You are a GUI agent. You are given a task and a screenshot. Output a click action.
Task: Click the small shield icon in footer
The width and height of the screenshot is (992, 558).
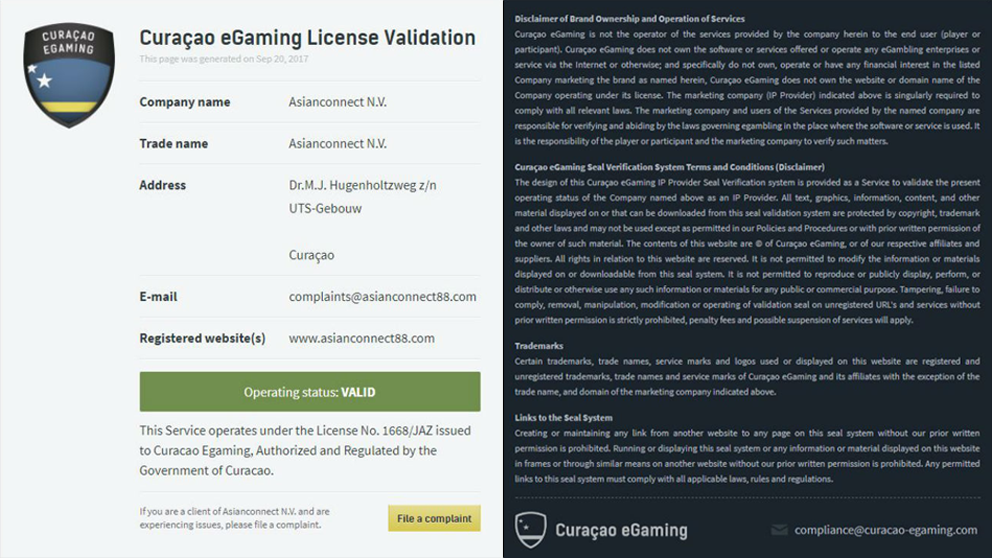click(529, 529)
